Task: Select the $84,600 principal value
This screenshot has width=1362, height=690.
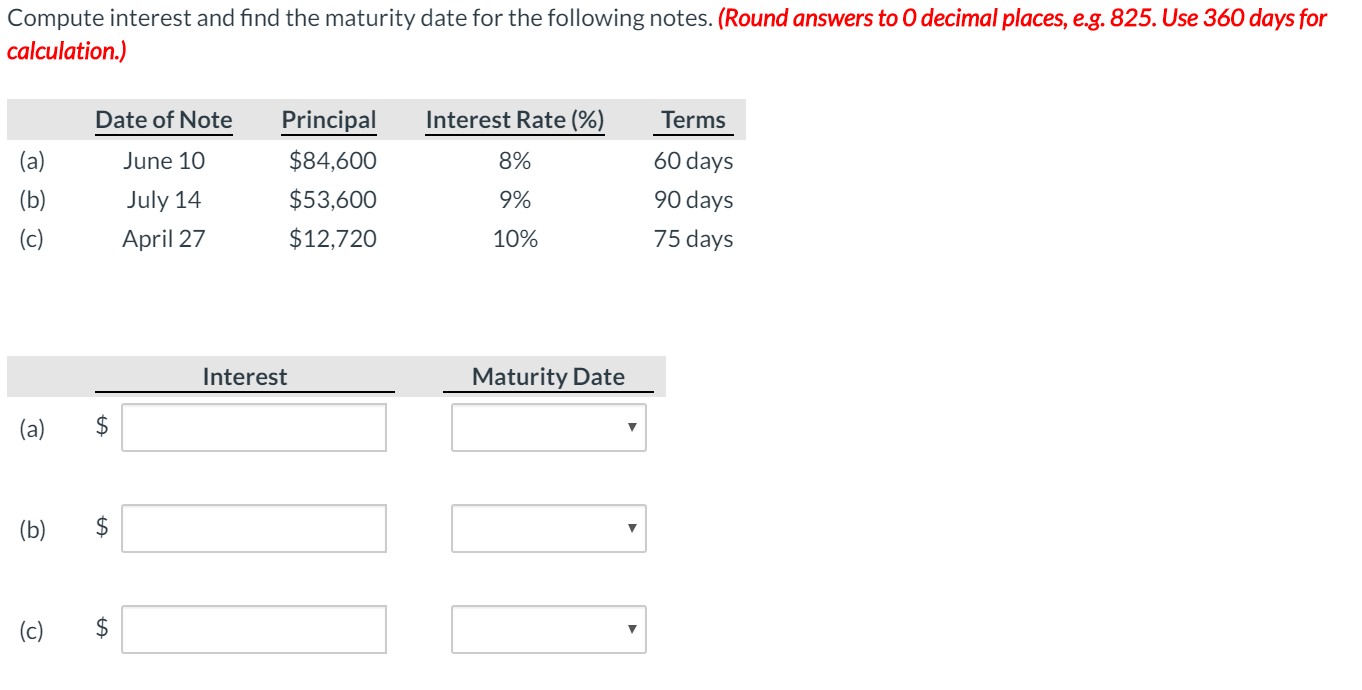Action: click(x=332, y=160)
